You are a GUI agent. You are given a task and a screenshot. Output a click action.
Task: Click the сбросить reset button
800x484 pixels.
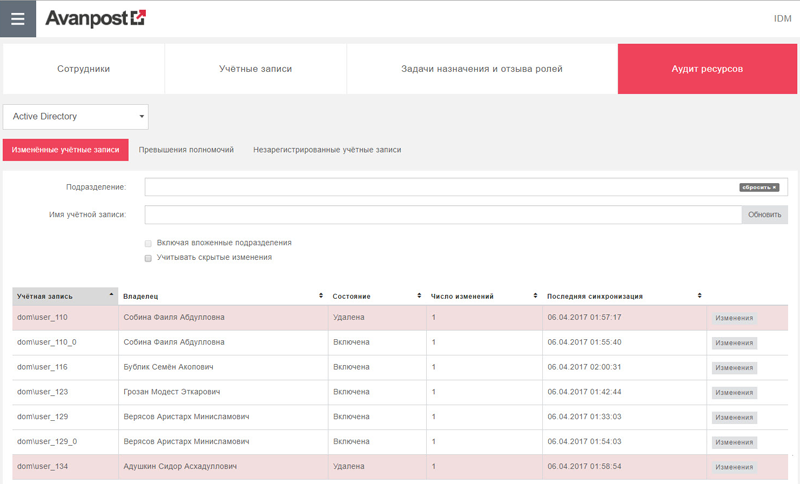coord(759,188)
